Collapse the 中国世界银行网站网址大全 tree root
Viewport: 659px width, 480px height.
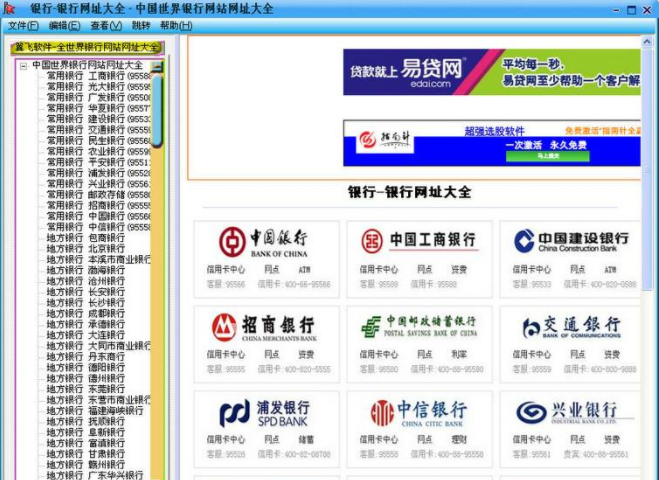point(24,66)
